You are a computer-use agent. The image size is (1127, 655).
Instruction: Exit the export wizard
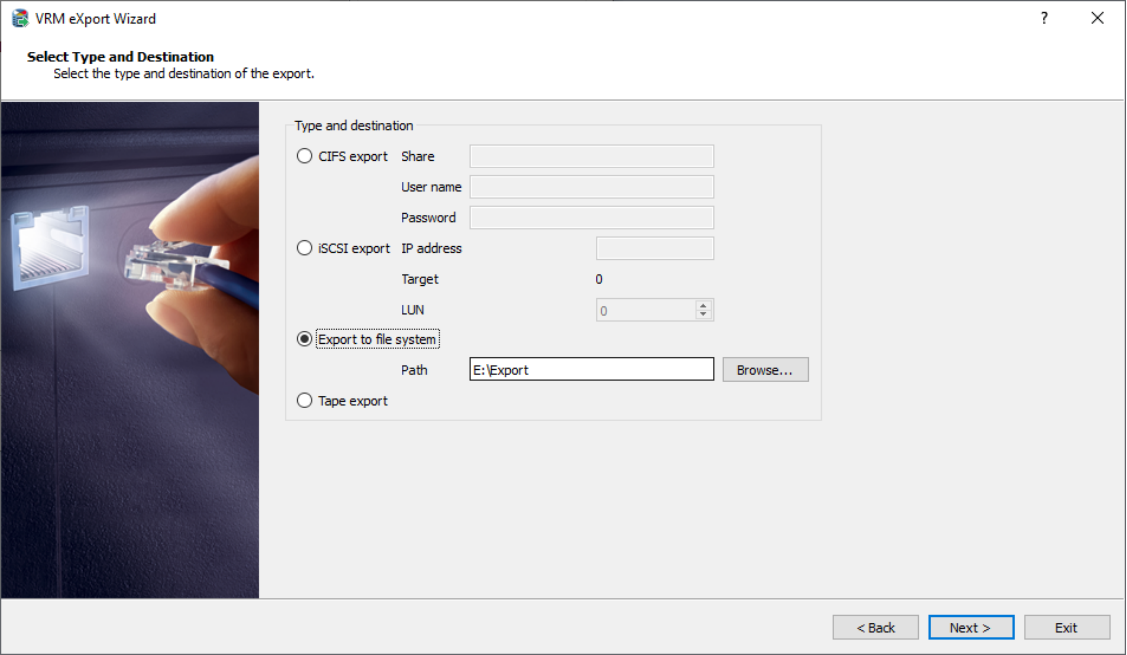1067,628
